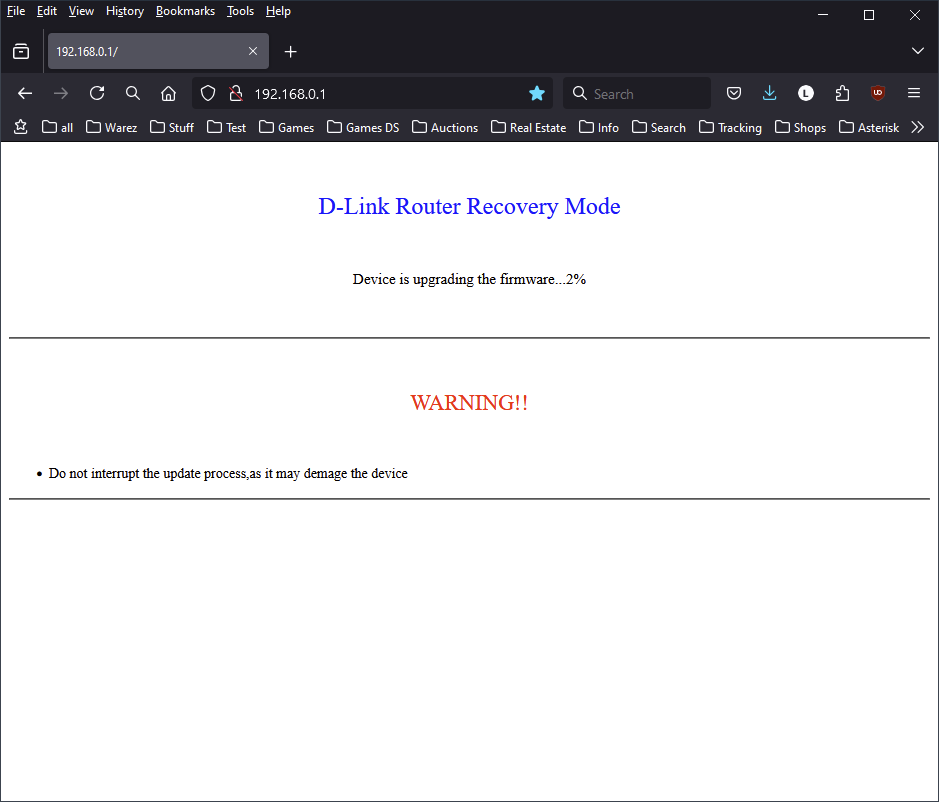939x802 pixels.
Task: Open the Games bookmarks folder
Action: tap(286, 128)
